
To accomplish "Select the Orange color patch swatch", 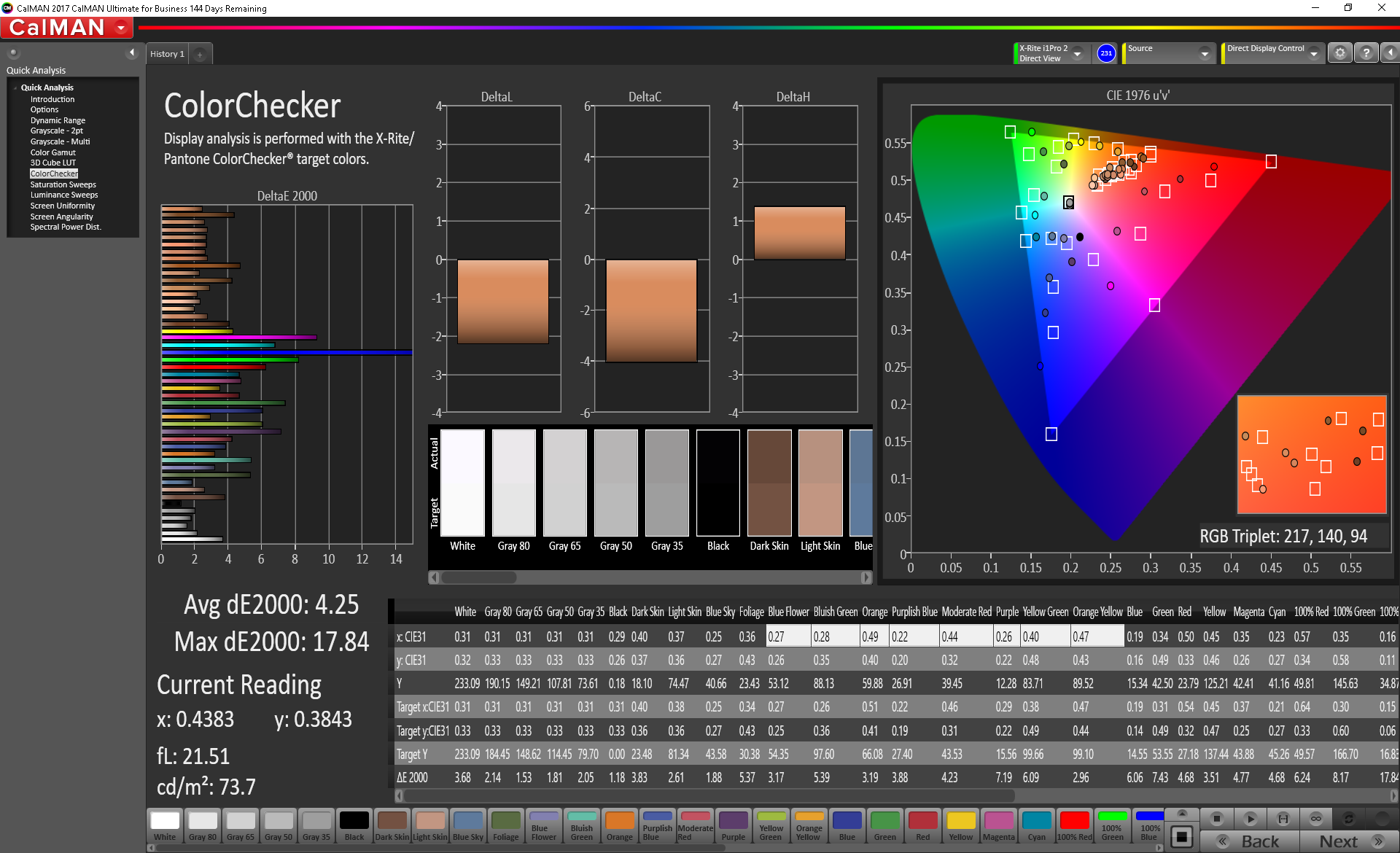I will pos(619,825).
